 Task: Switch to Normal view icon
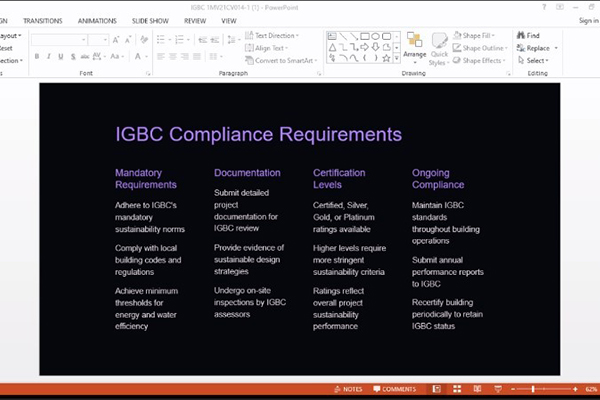[x=437, y=389]
